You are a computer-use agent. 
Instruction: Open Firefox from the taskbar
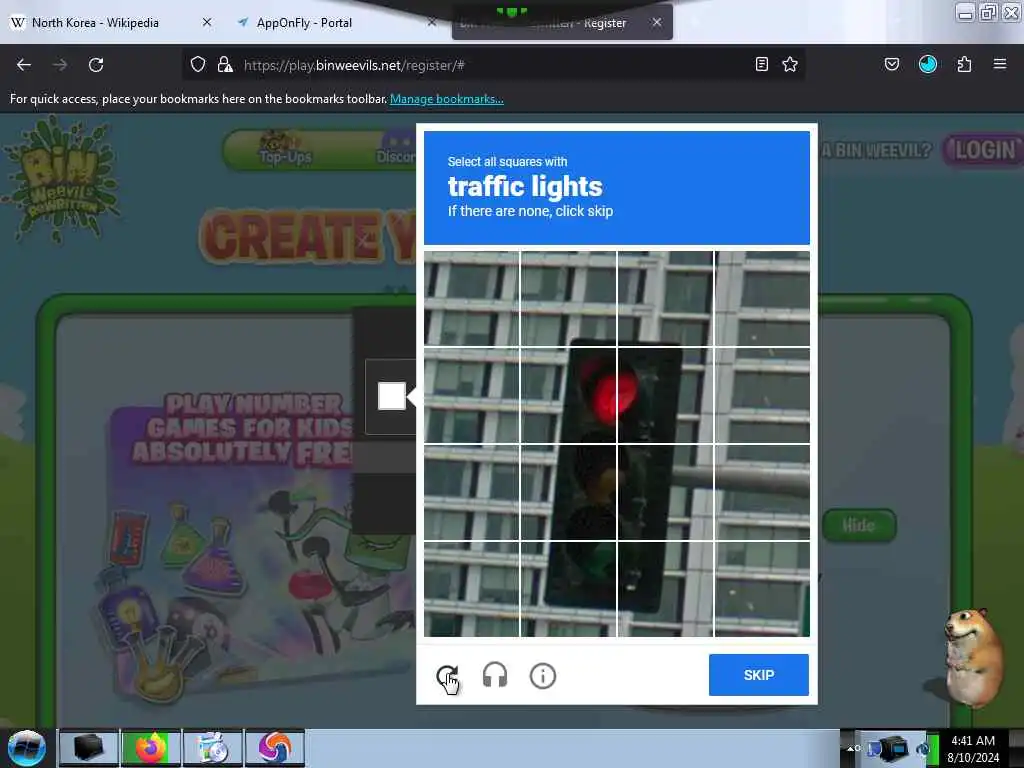[x=151, y=748]
